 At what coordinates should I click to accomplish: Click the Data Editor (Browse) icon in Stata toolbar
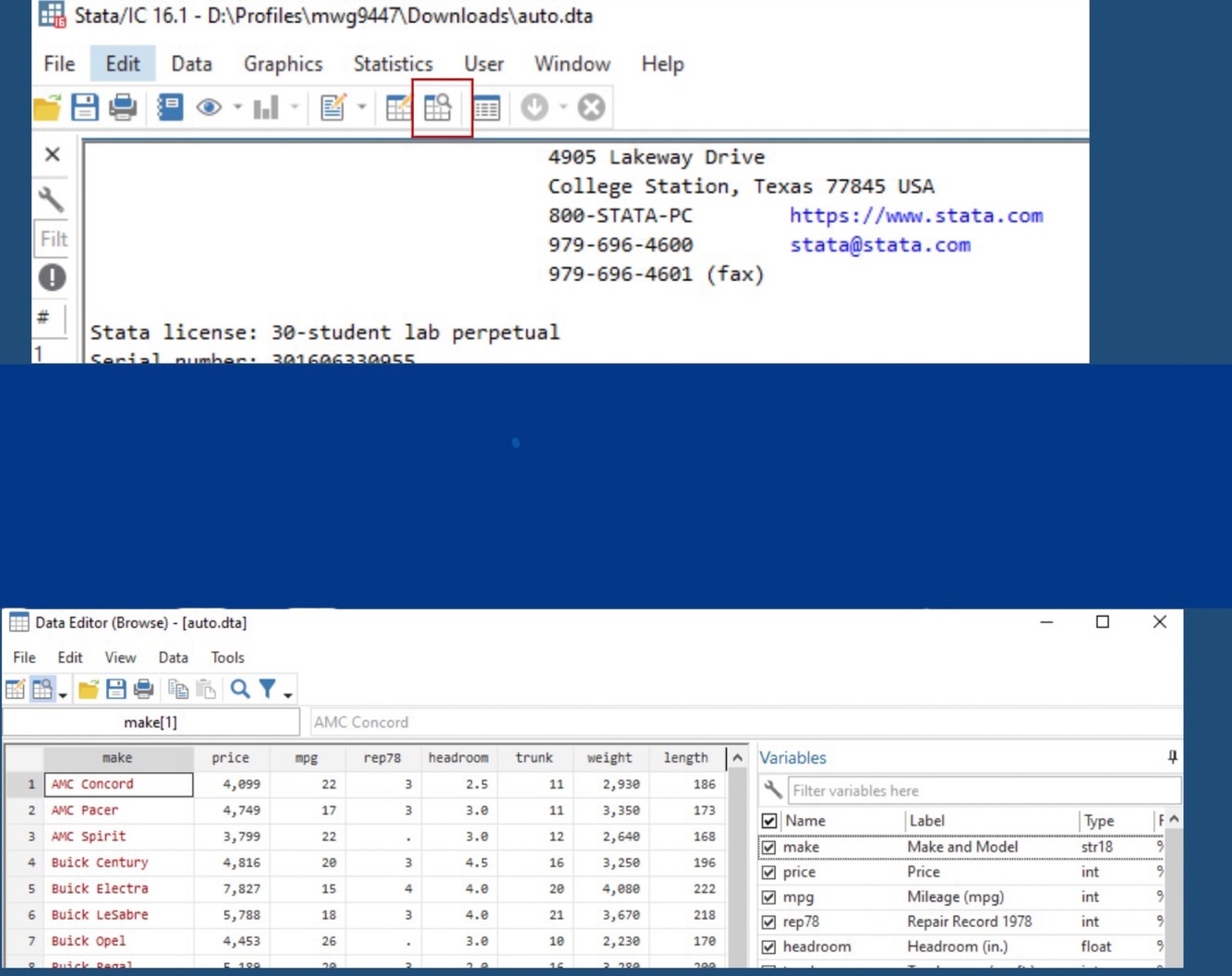(439, 108)
